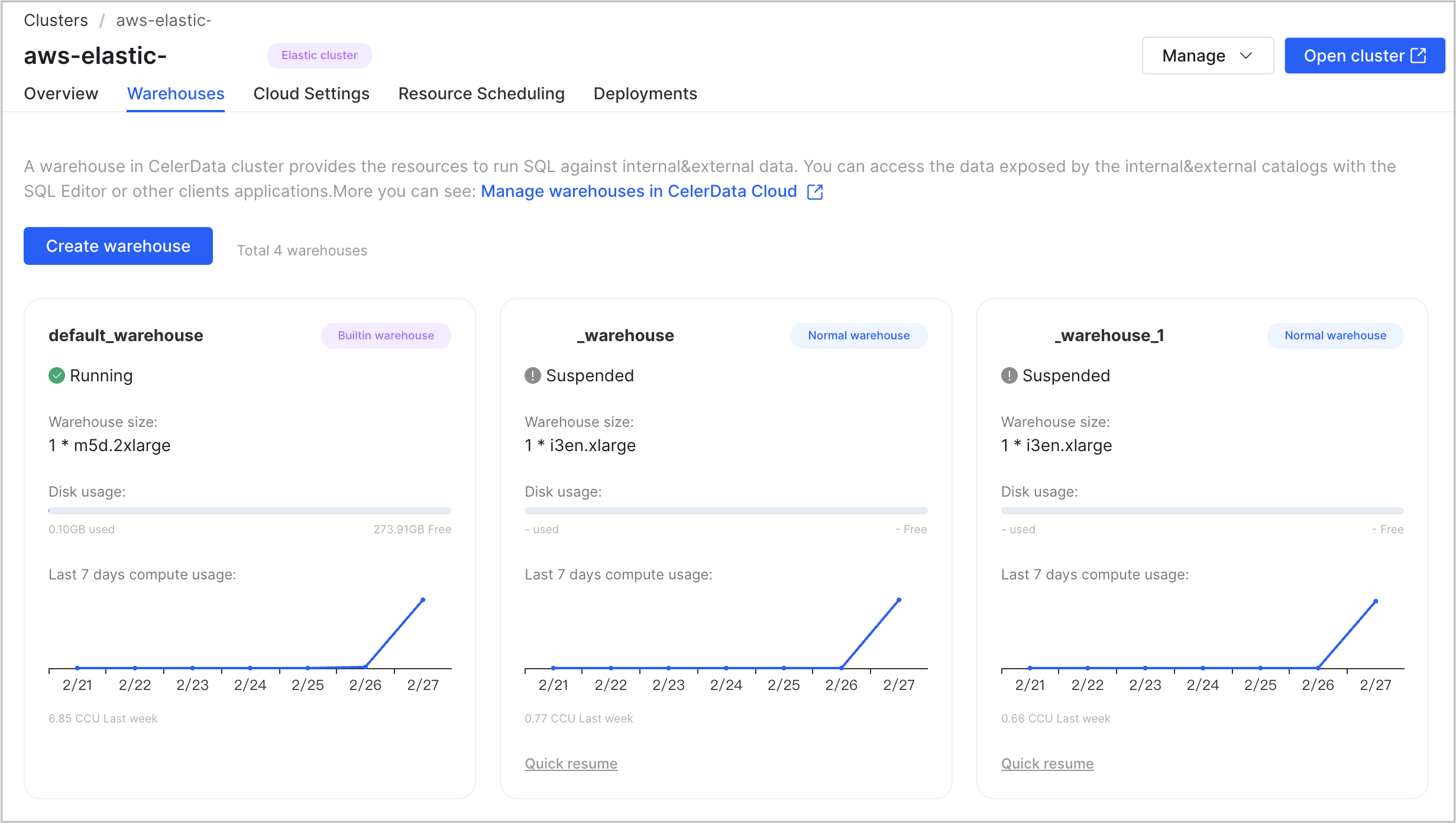Click the 2/27 data point on default_warehouse chart
1456x823 pixels.
coord(423,600)
